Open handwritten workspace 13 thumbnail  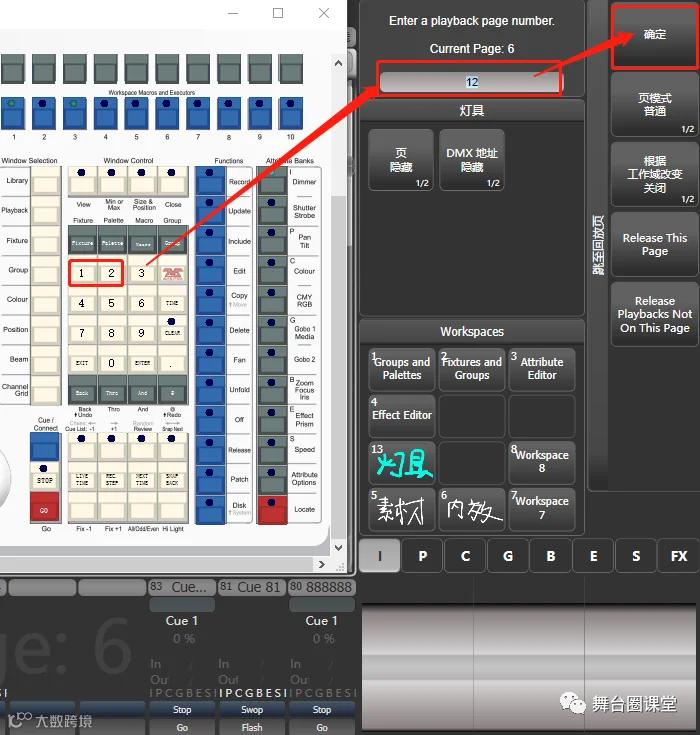[x=402, y=462]
